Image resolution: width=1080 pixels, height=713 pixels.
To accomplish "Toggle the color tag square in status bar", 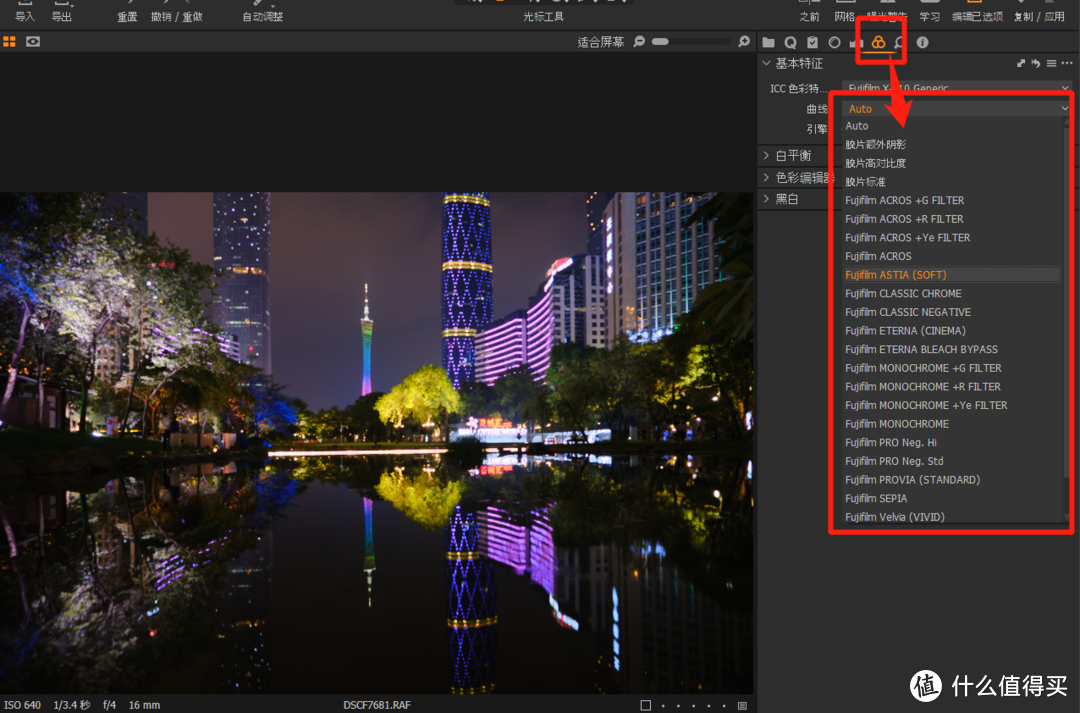I will 646,705.
